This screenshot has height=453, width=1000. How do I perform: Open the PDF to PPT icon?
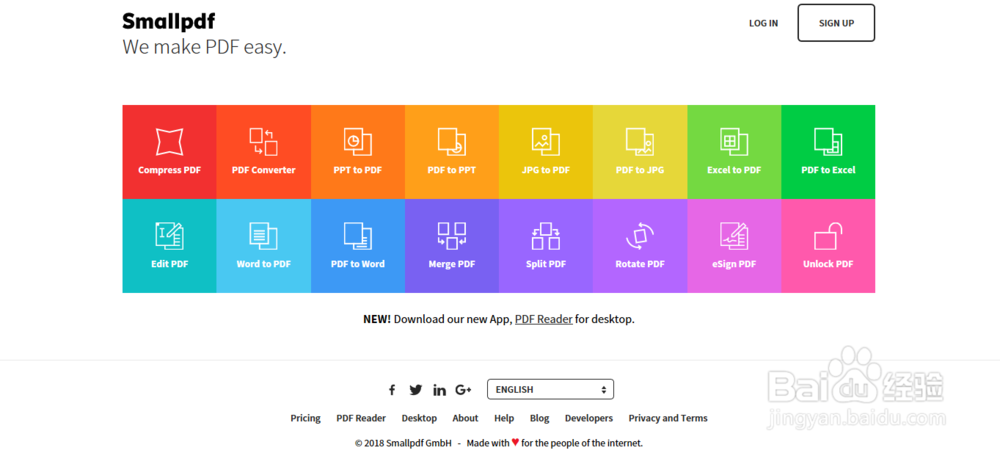coord(452,142)
